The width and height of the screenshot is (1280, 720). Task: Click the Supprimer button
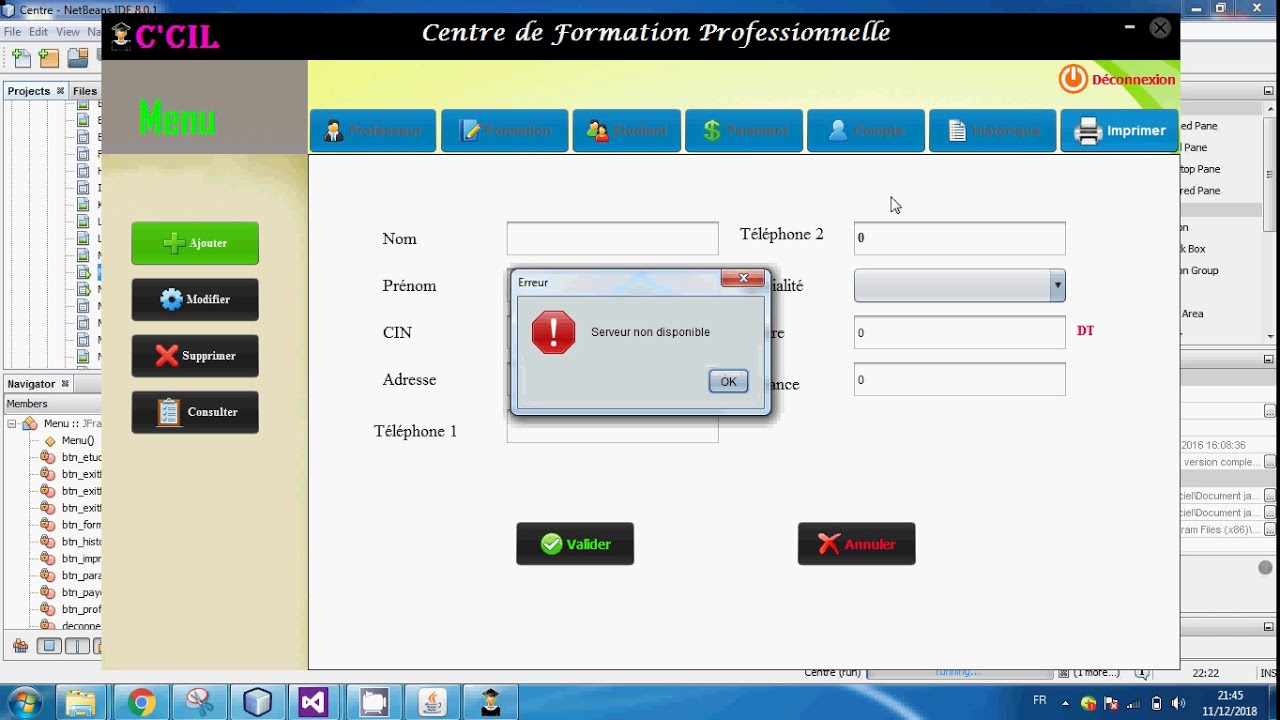(x=195, y=355)
